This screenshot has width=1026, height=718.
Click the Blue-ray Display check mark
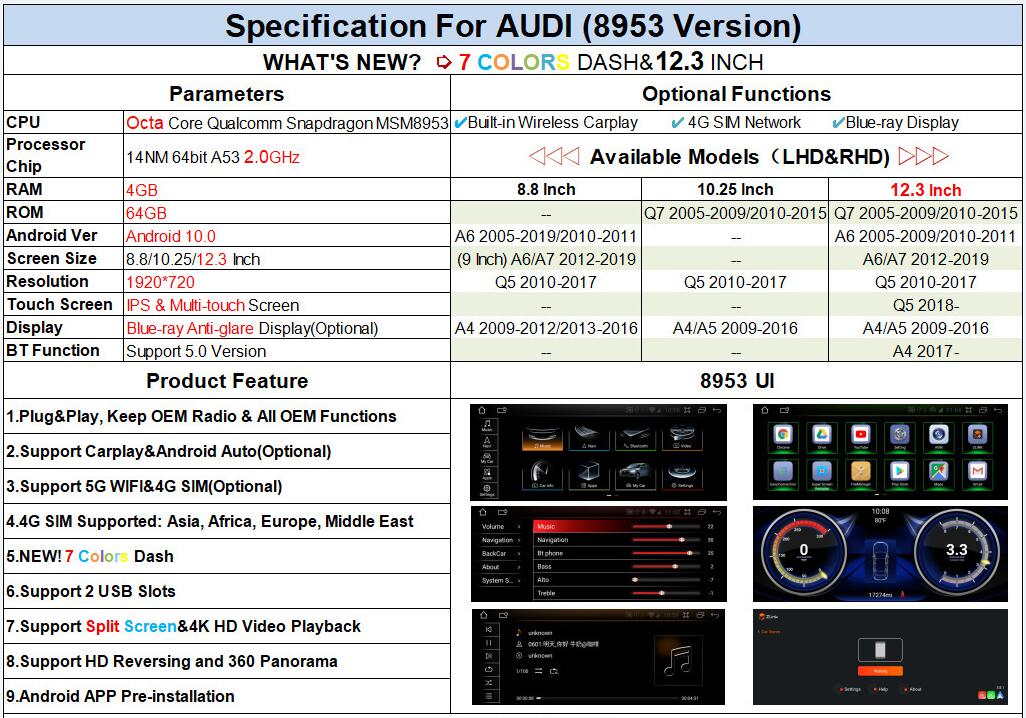(838, 122)
